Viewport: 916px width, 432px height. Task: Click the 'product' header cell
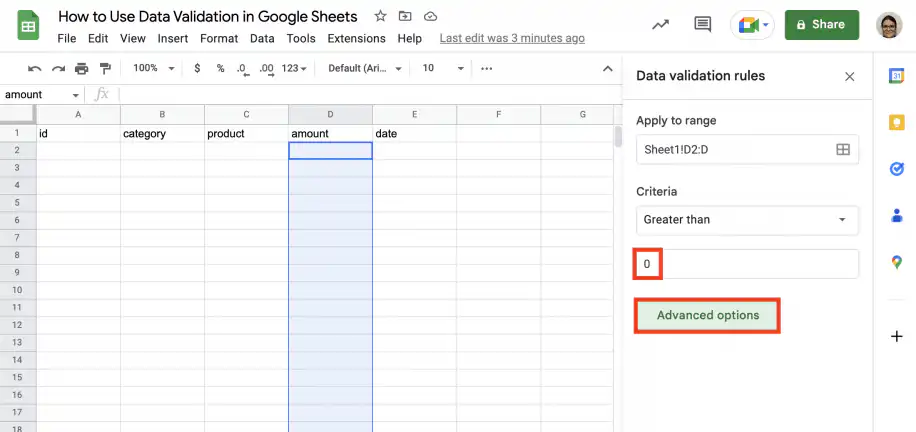(x=247, y=134)
